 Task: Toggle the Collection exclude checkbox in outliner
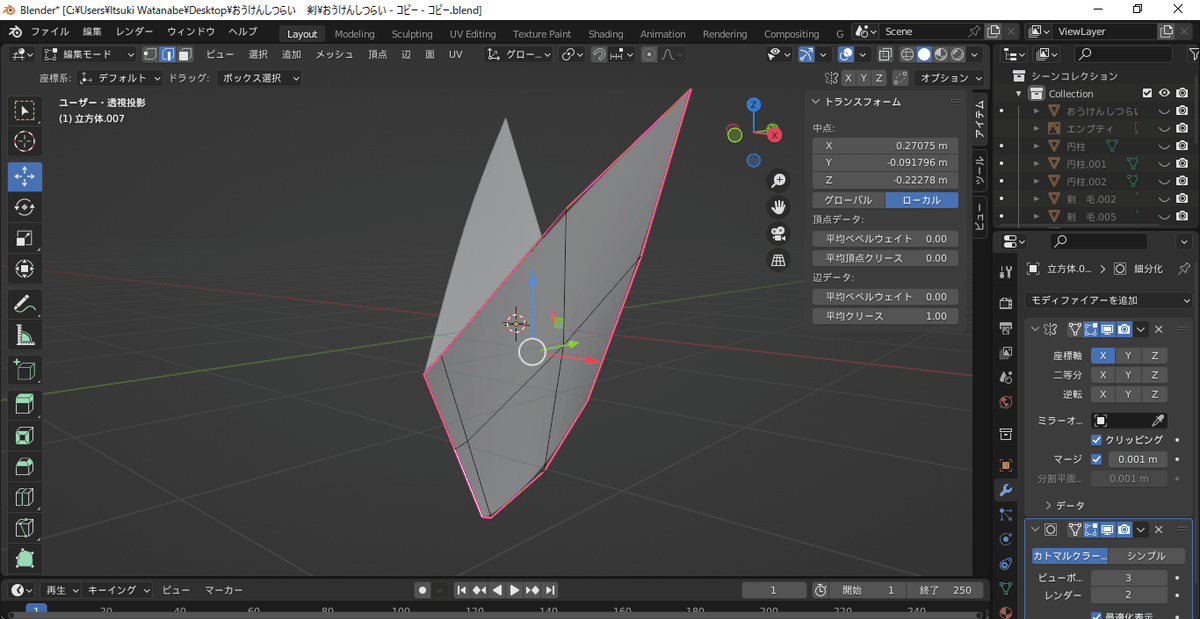point(1148,94)
